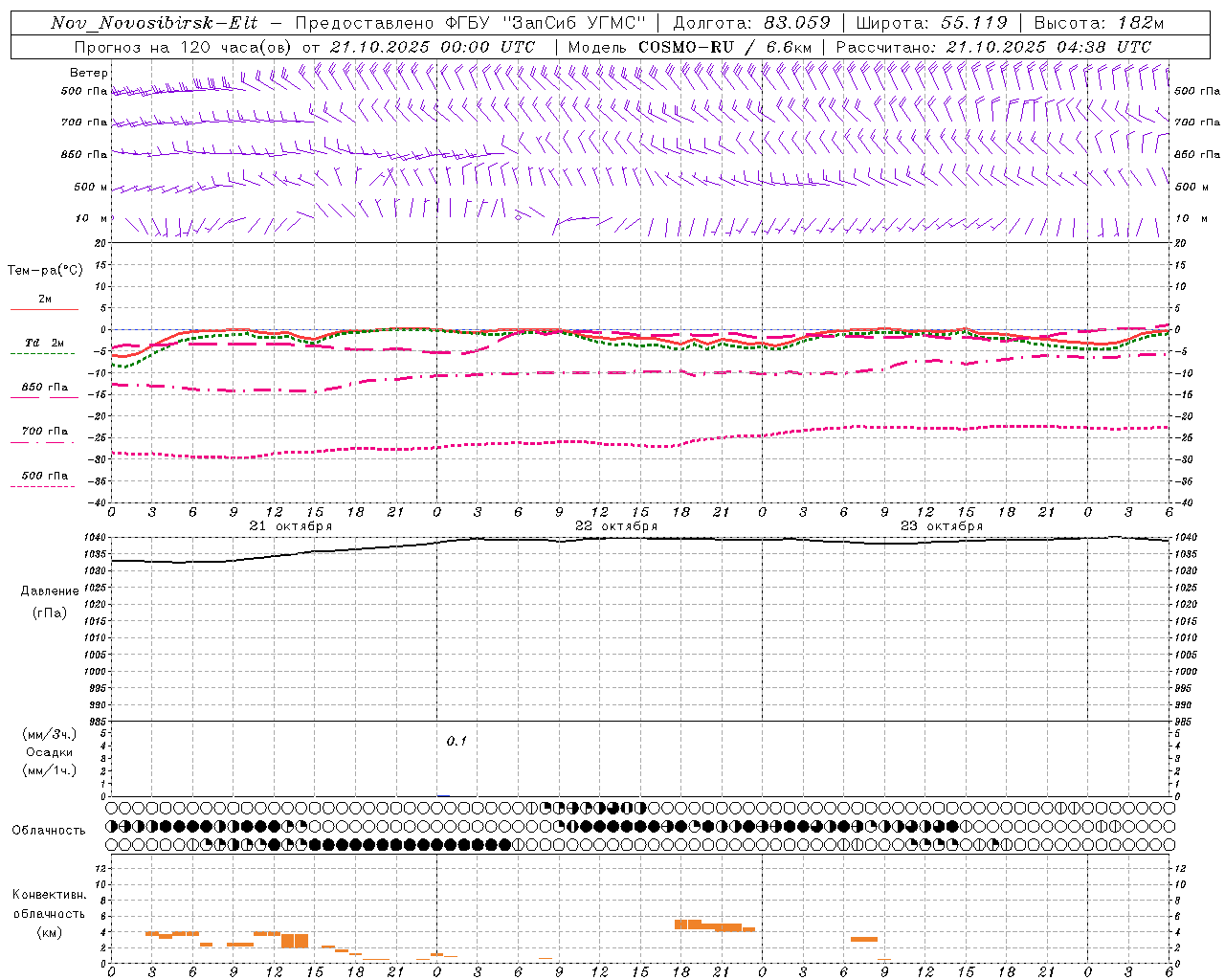Screen dimensions: 1225x980
Task: Click the Широта: 55.119 value
Action: pos(931,23)
